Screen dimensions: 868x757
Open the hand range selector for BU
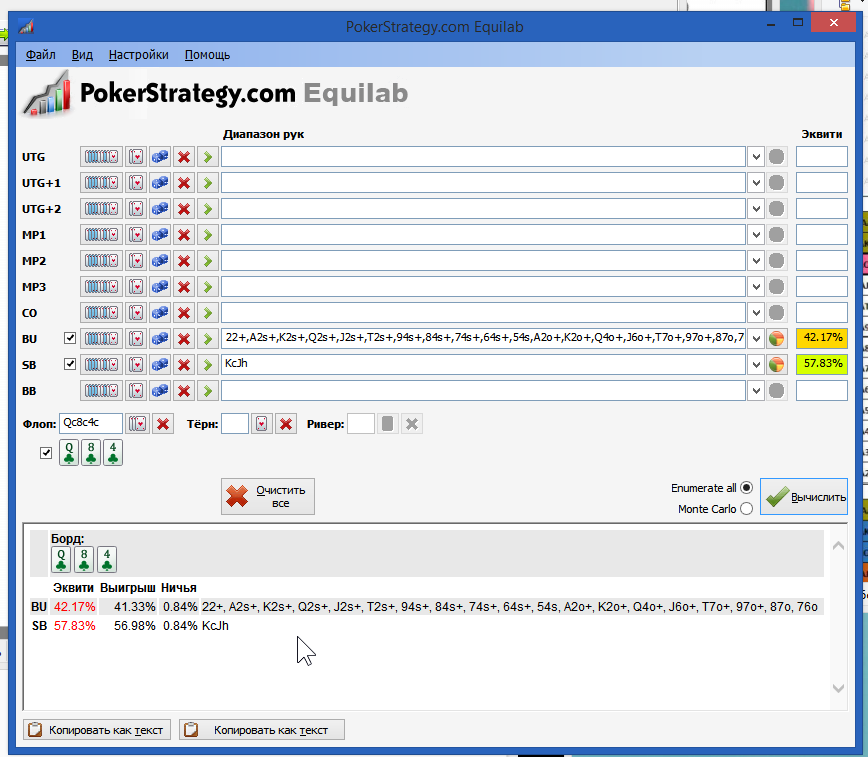[101, 339]
